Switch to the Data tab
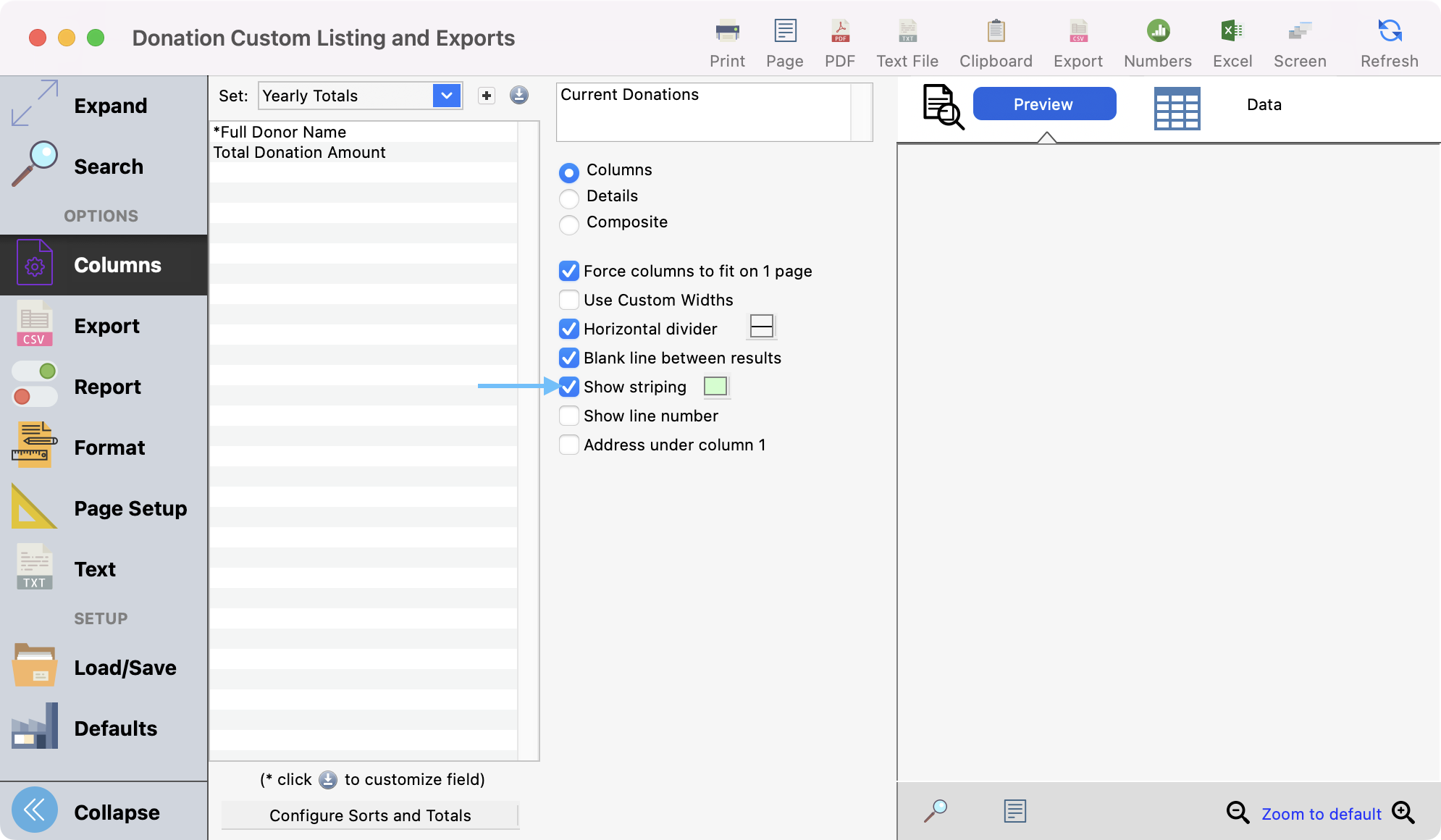The image size is (1441, 840). [1264, 104]
